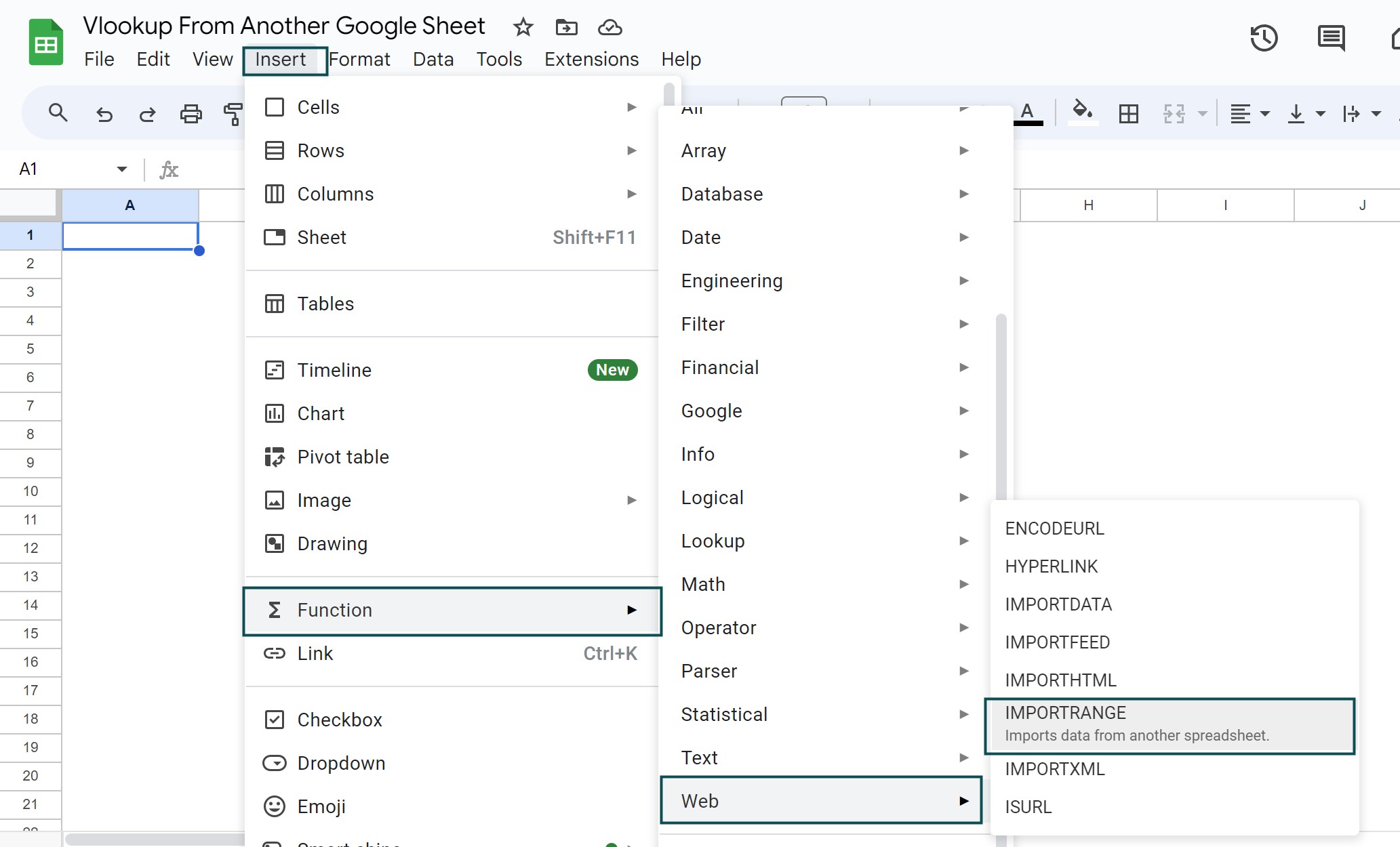The height and width of the screenshot is (847, 1400).
Task: Check cloud save status icon
Action: (x=609, y=28)
